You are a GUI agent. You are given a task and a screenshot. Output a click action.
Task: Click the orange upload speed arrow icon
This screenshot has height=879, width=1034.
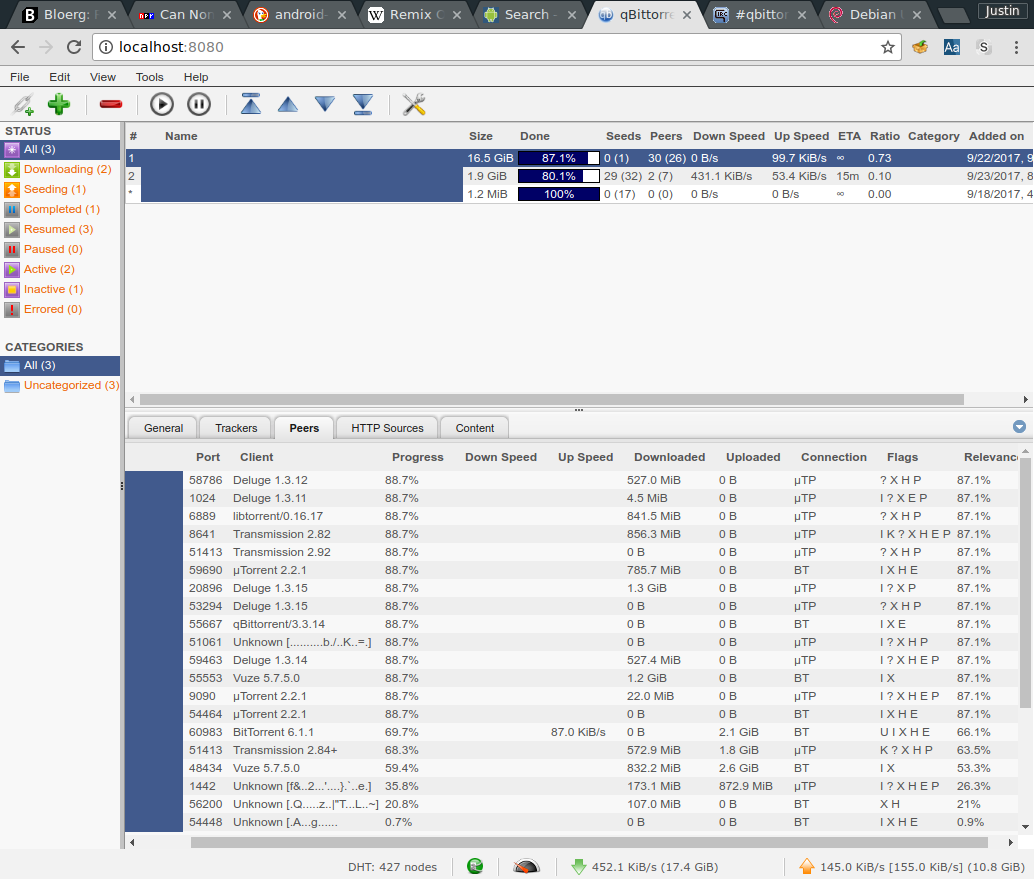[x=806, y=866]
